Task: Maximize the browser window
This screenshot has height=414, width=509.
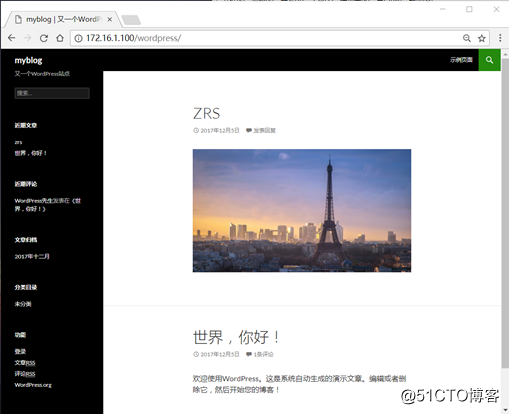Action: [469, 9]
